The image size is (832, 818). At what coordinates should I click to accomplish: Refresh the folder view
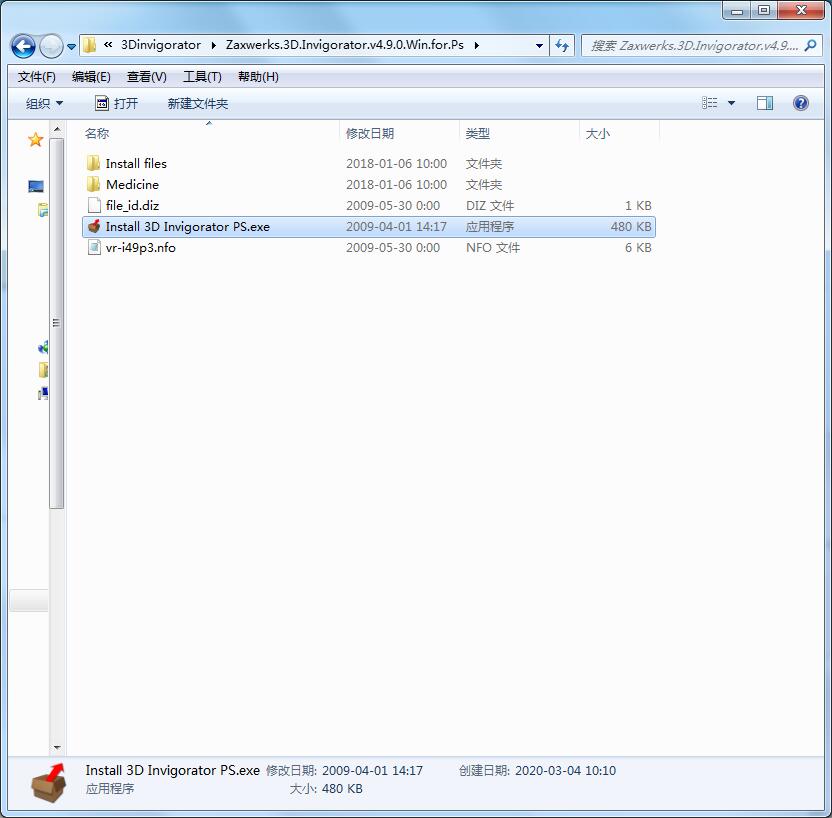pos(562,46)
